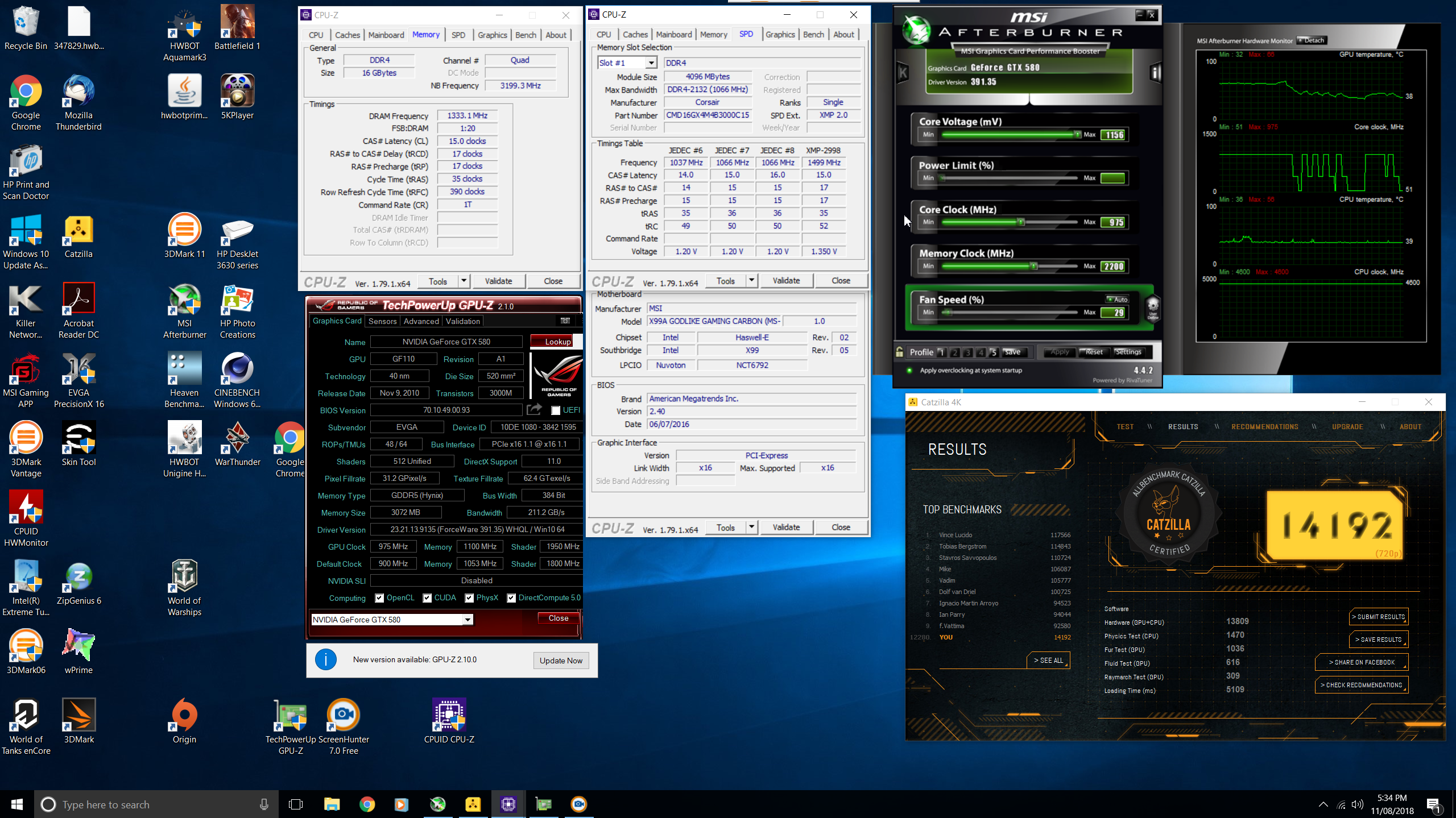Screen dimensions: 1456x818
Task: Click the Core Clock value field 975
Action: click(1114, 222)
